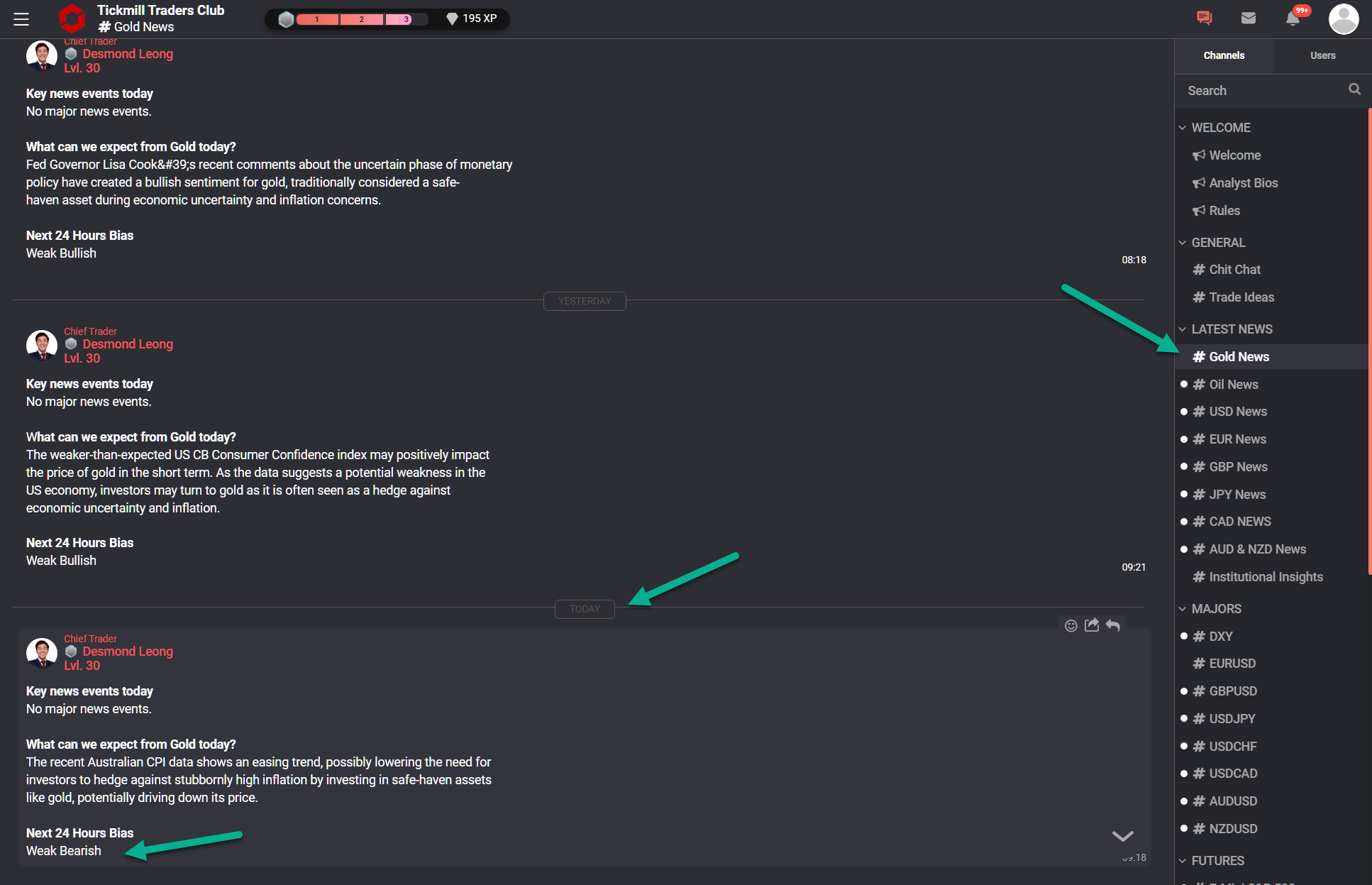
Task: Add an emoji reaction to today's message
Action: point(1071,625)
